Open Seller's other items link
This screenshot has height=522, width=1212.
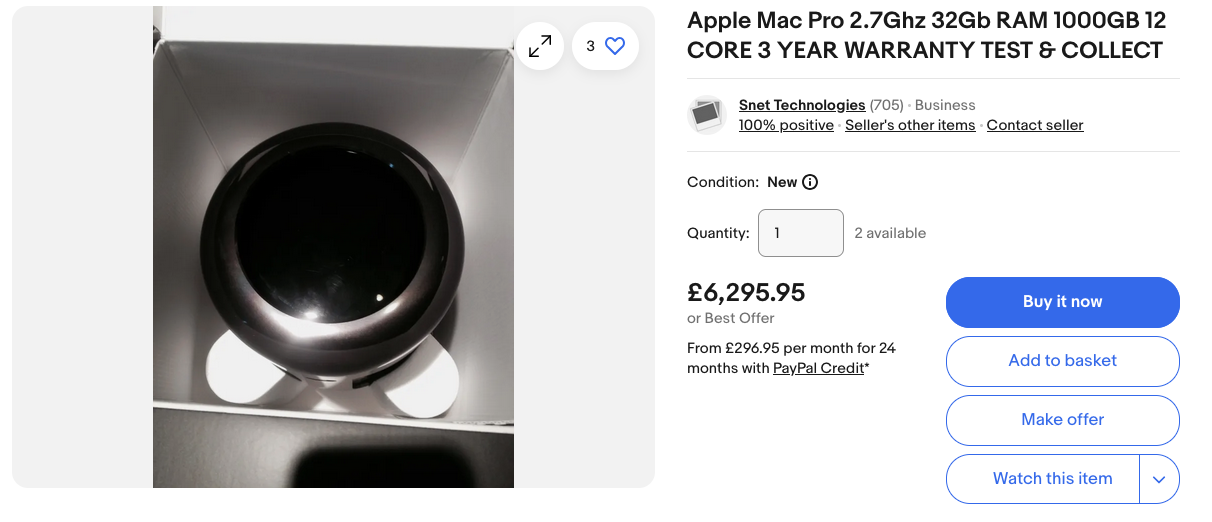pyautogui.click(x=909, y=125)
